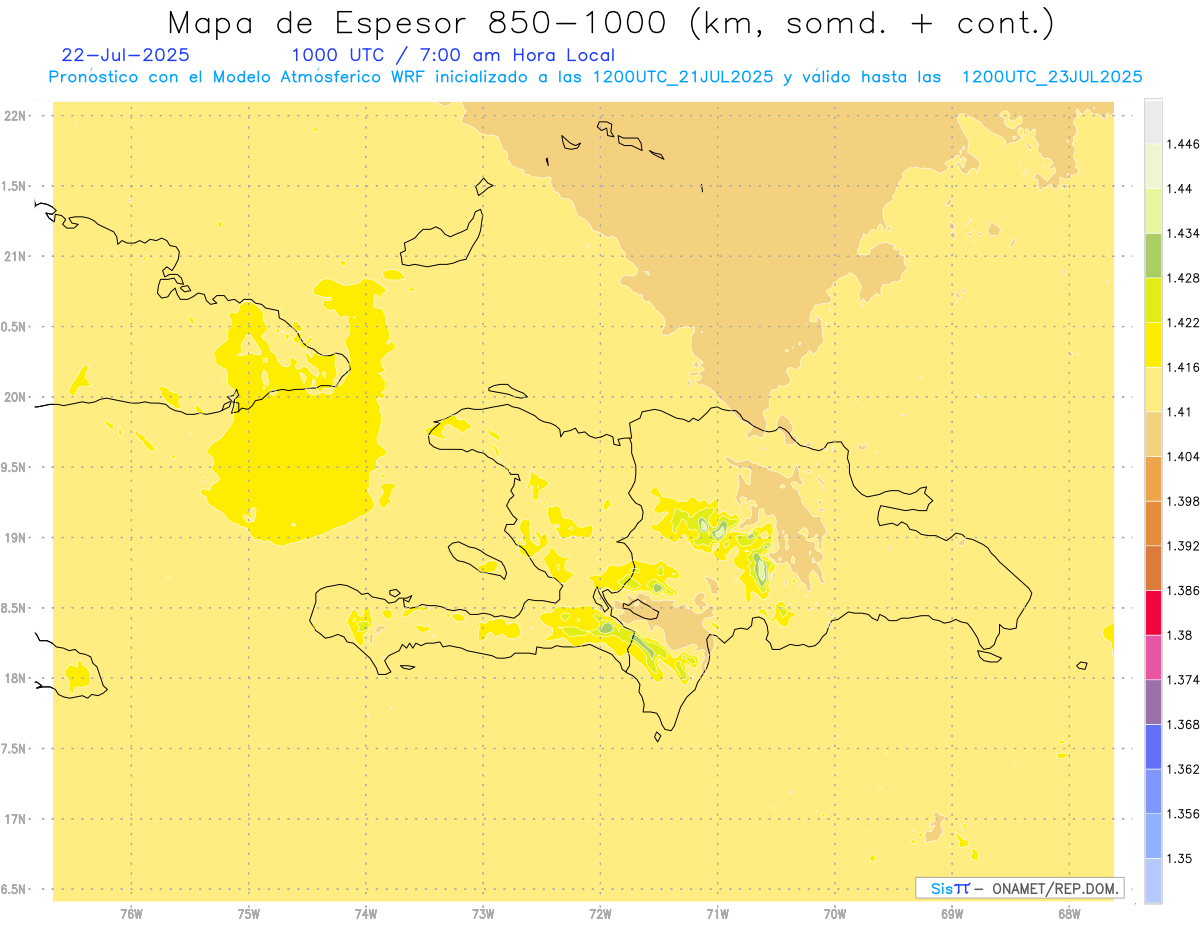
Task: Select the gray colorbar segment above 1.446
Action: tap(1153, 121)
